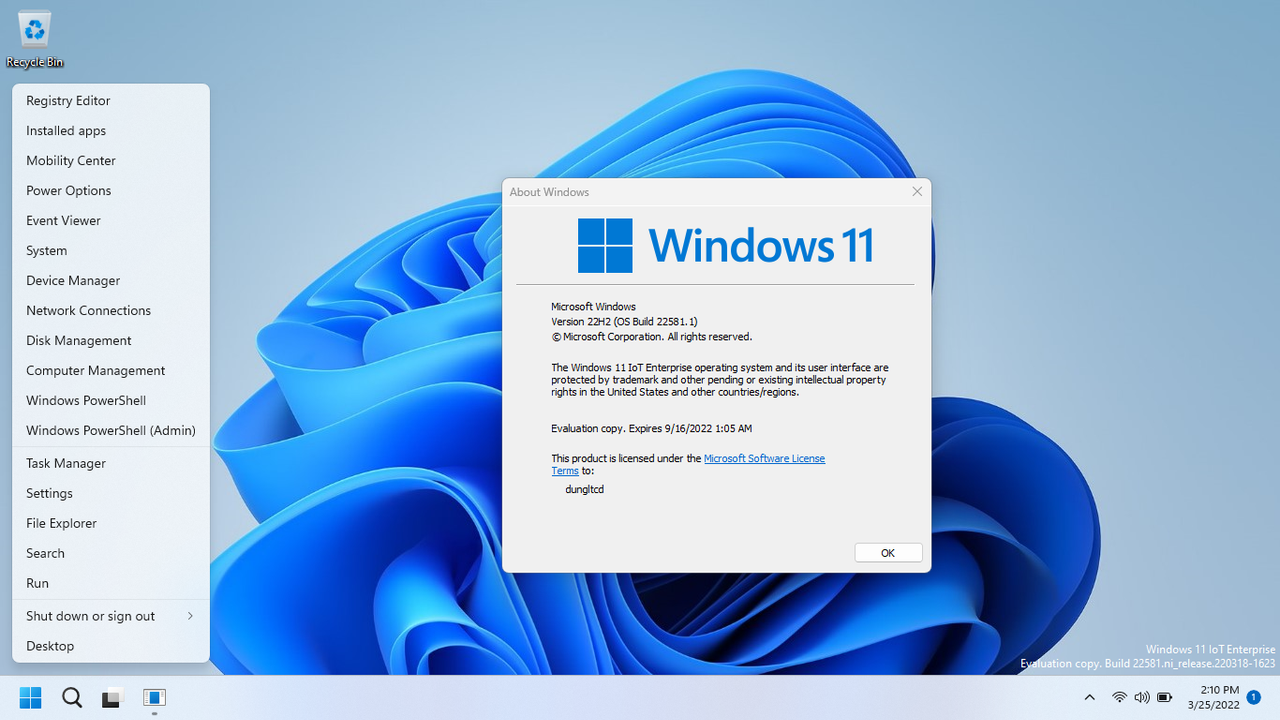Image resolution: width=1280 pixels, height=720 pixels.
Task: Show hidden icons chevron in system tray
Action: pyautogui.click(x=1089, y=697)
